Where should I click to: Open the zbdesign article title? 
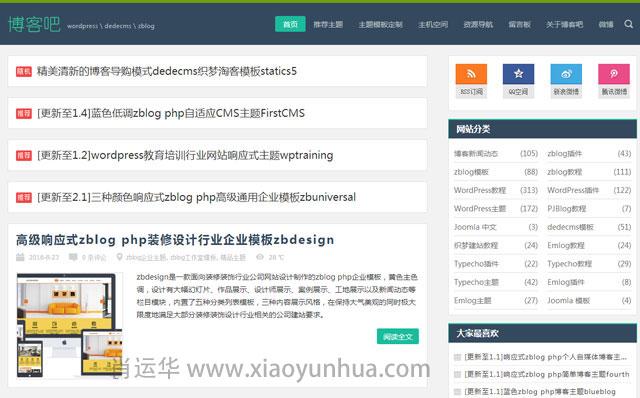click(175, 240)
